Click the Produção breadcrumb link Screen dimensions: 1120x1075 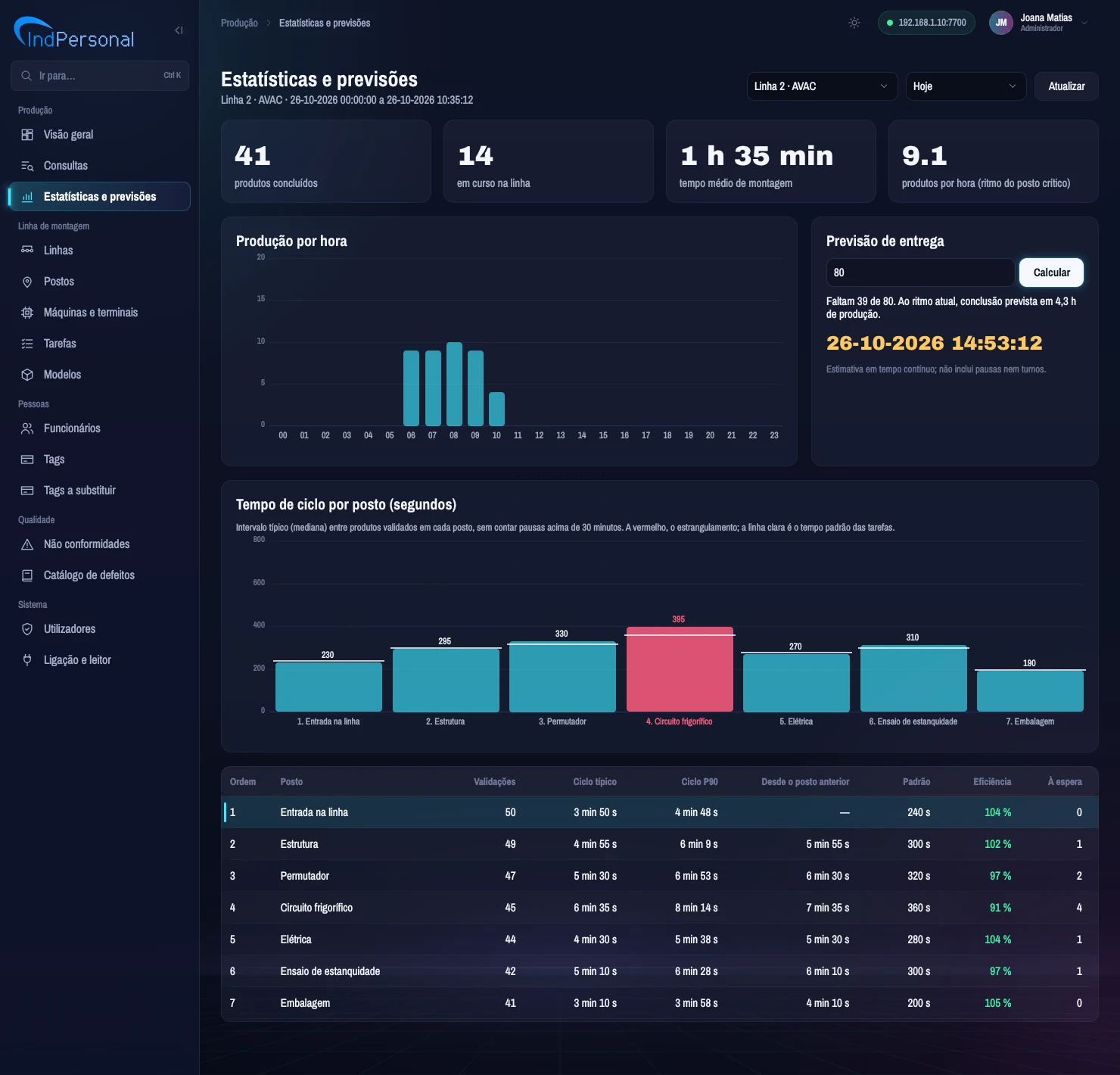(239, 23)
